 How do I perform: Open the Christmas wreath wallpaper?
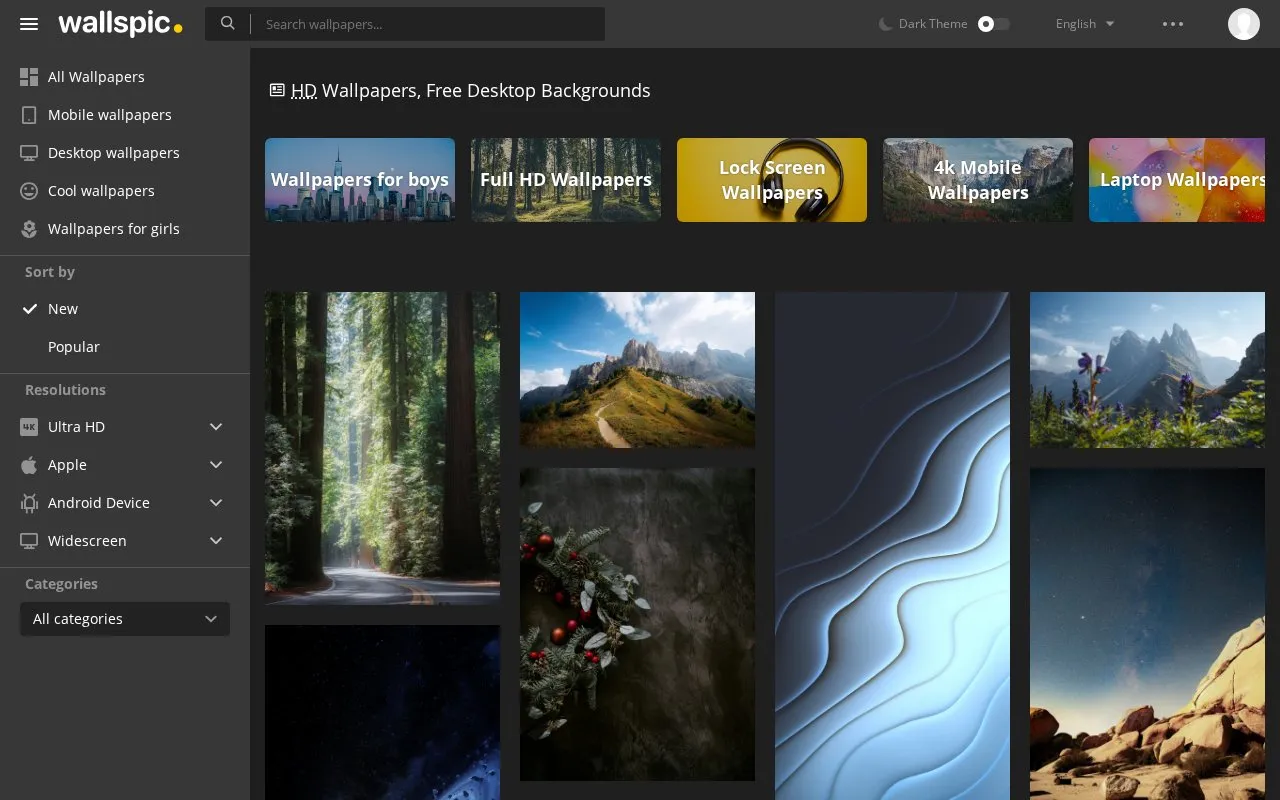pyautogui.click(x=637, y=624)
